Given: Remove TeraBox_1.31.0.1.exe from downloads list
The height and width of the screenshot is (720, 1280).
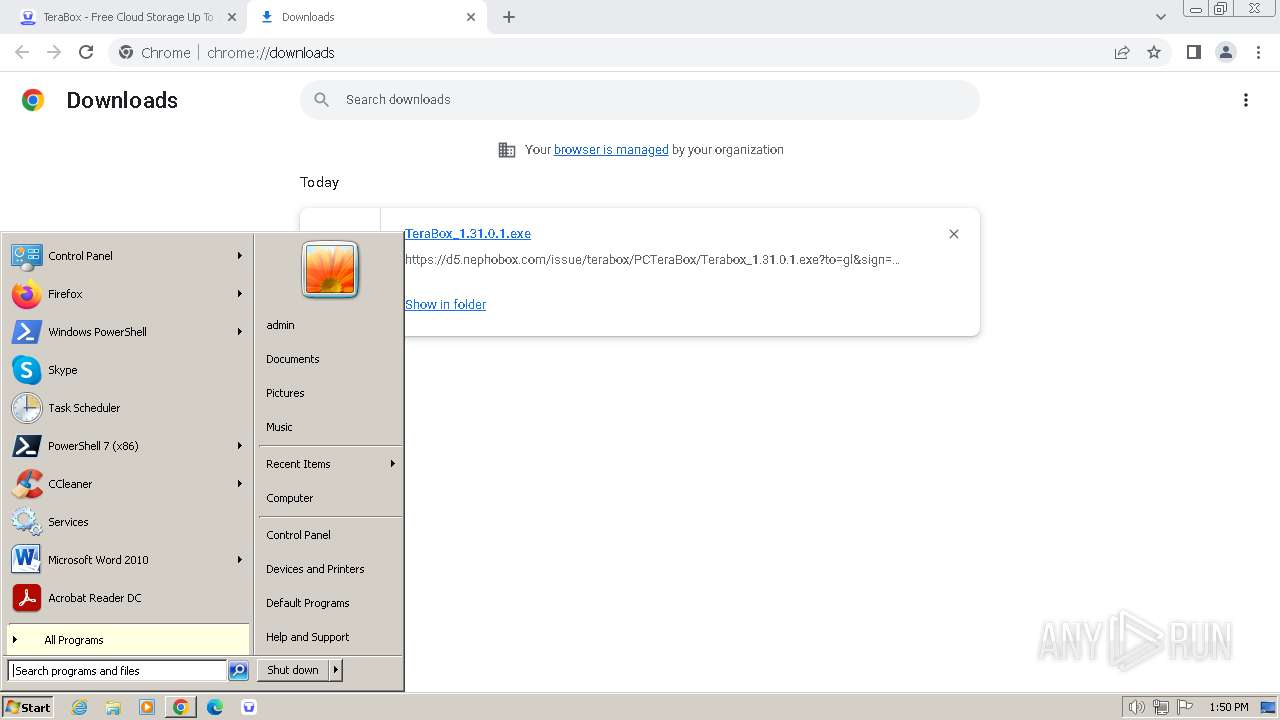Looking at the screenshot, I should point(954,234).
